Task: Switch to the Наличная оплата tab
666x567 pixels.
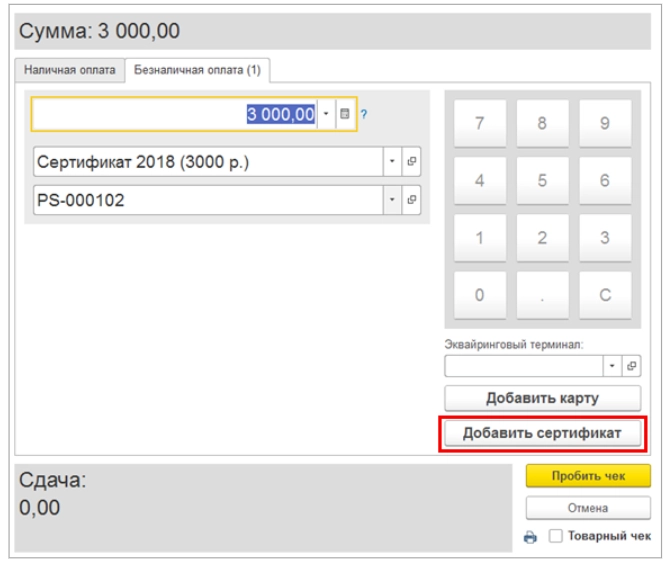Action: tap(70, 70)
